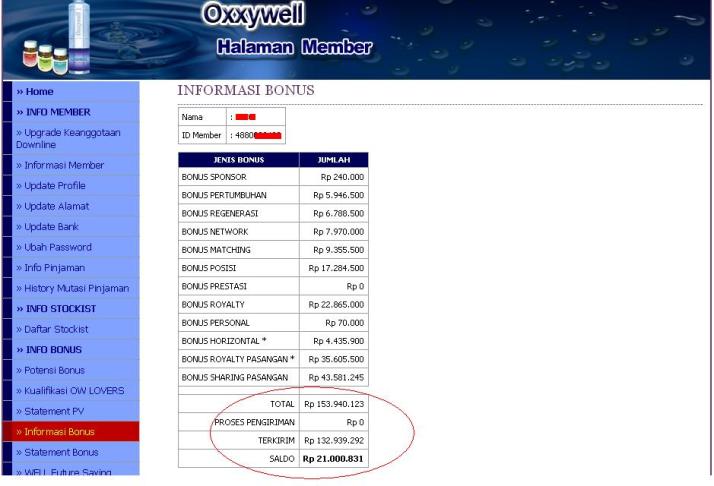Select the BONUS PRESTASI row label

coord(214,286)
